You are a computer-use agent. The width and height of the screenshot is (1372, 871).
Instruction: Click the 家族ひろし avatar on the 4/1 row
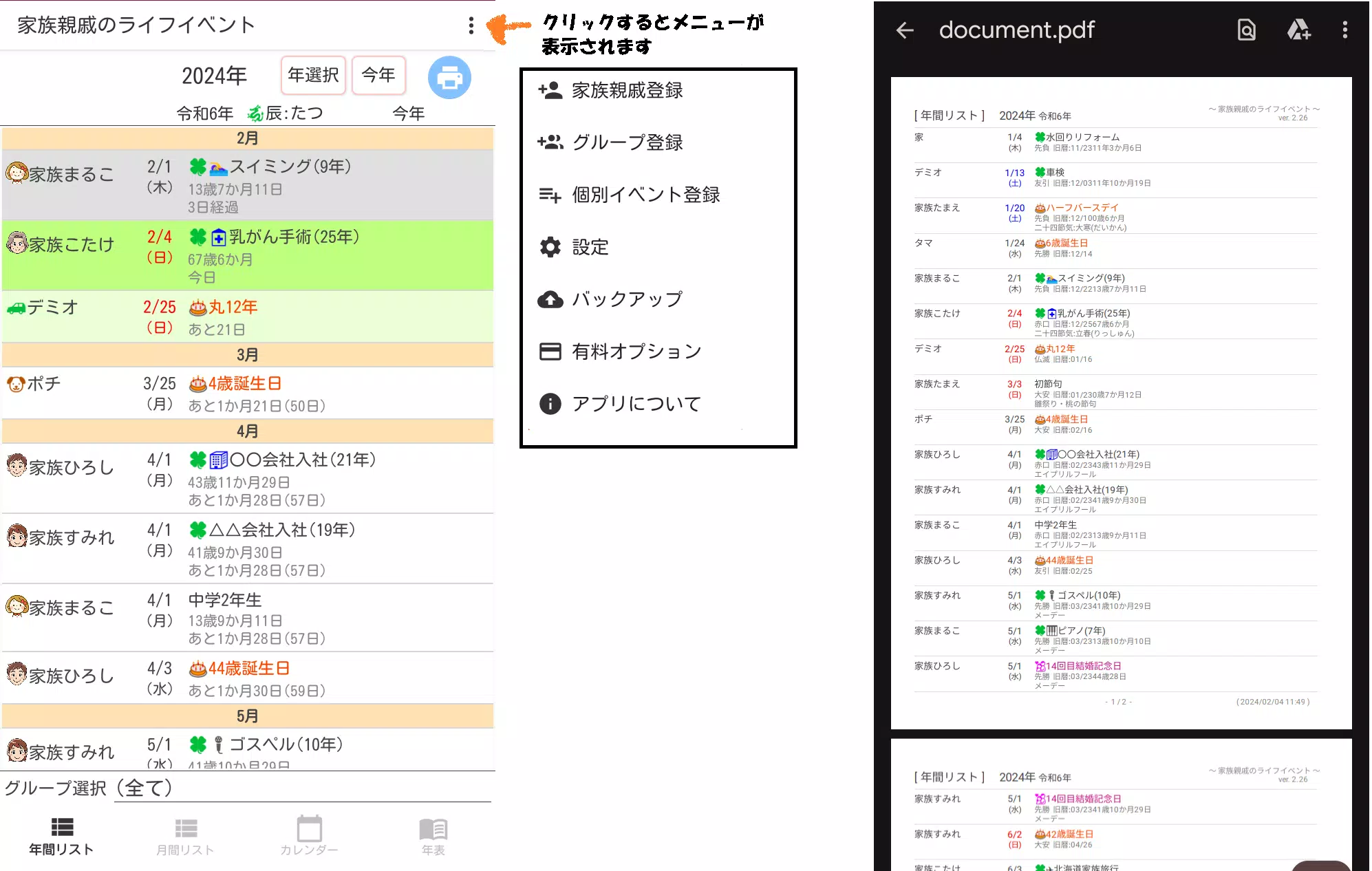click(17, 466)
